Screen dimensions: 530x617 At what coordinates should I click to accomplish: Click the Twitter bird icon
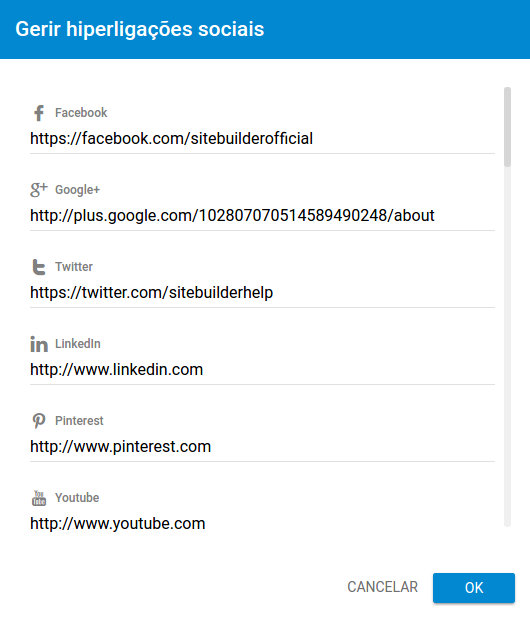[39, 267]
